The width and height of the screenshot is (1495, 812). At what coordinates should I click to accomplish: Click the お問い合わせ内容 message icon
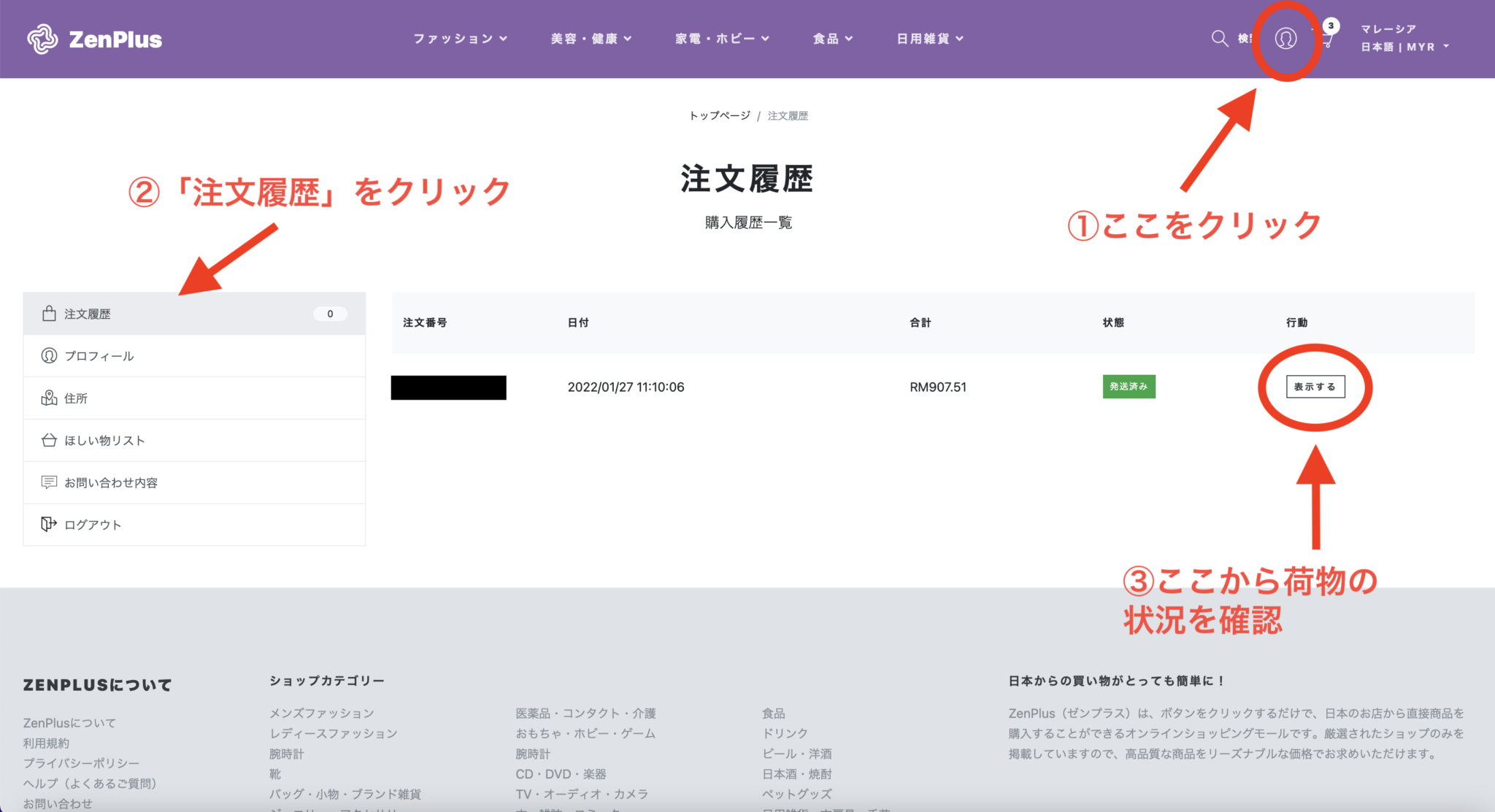48,482
